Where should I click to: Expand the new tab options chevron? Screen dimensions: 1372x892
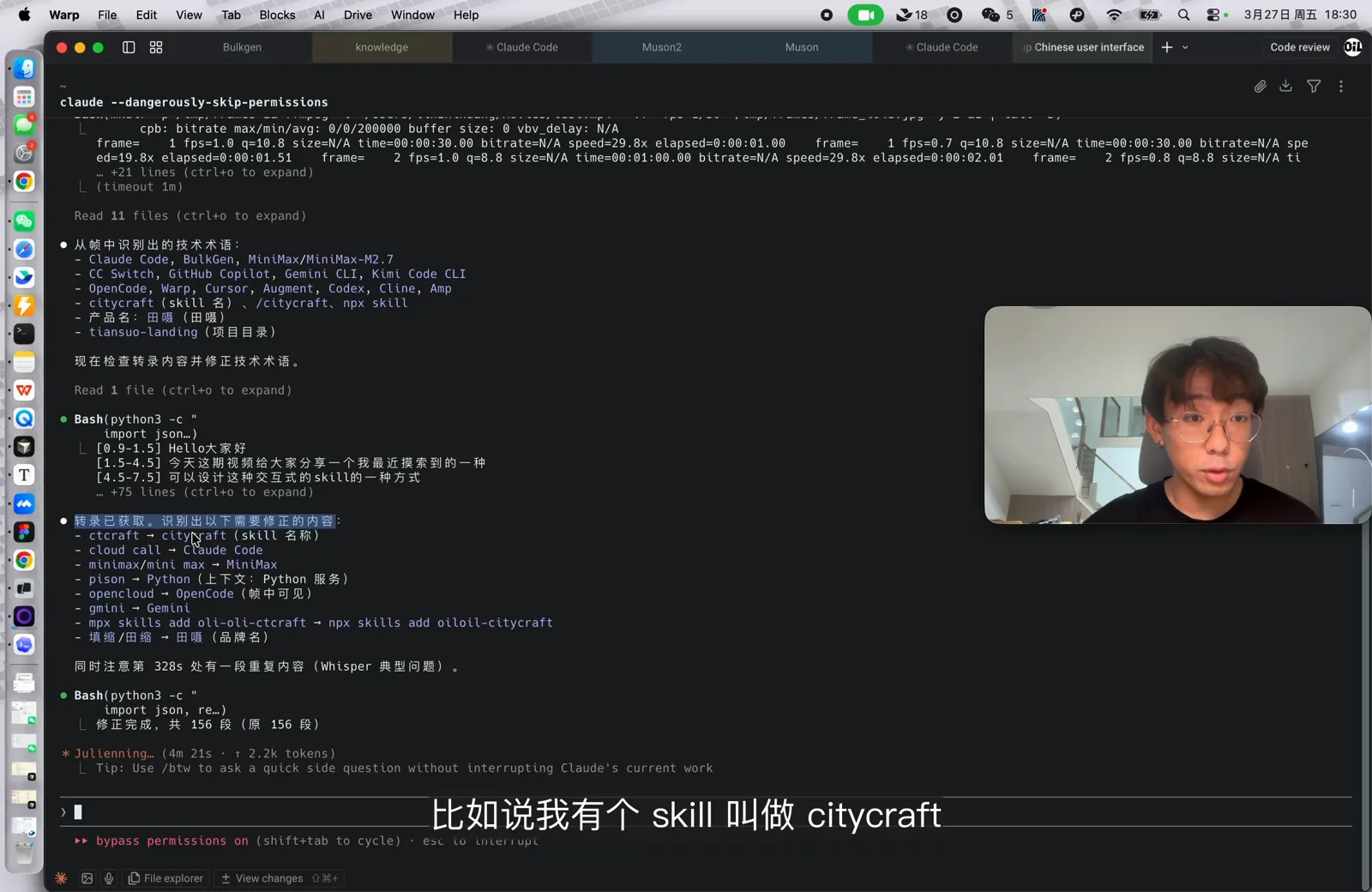tap(1185, 47)
